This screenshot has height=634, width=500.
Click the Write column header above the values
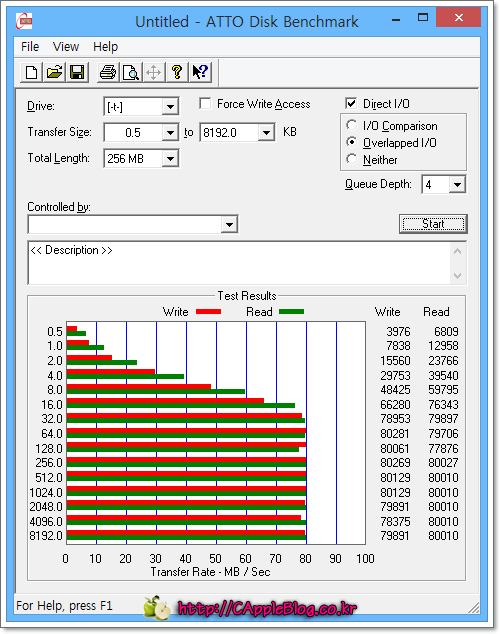coord(387,312)
